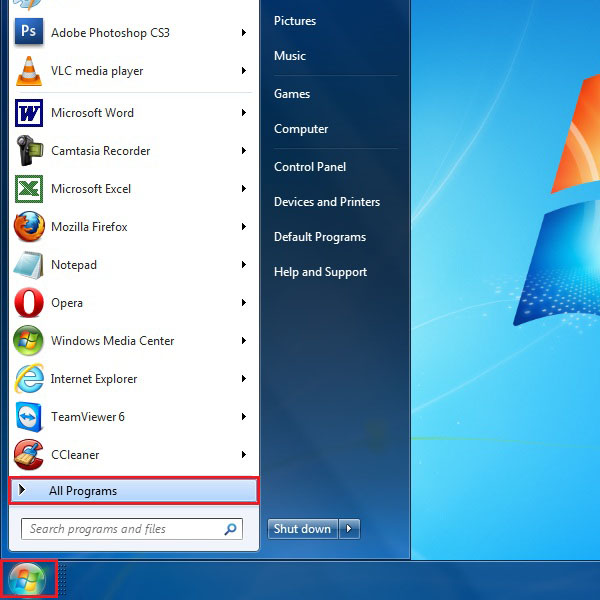Expand Notepad jump list arrow

[x=244, y=264]
